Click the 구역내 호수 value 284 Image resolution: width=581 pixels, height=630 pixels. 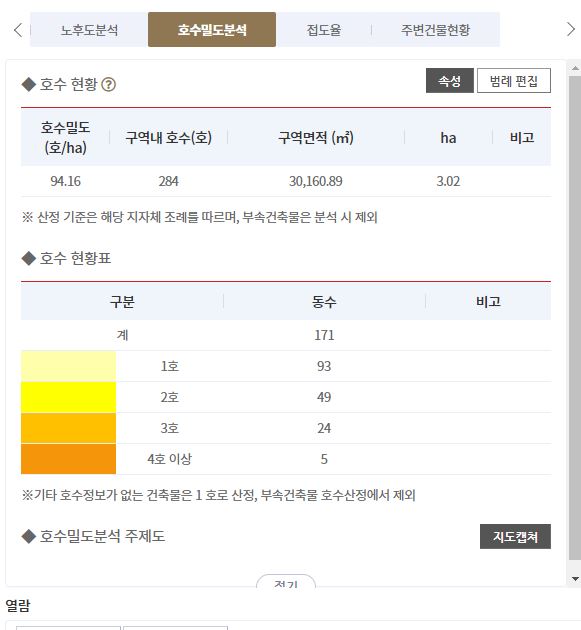[x=168, y=181]
